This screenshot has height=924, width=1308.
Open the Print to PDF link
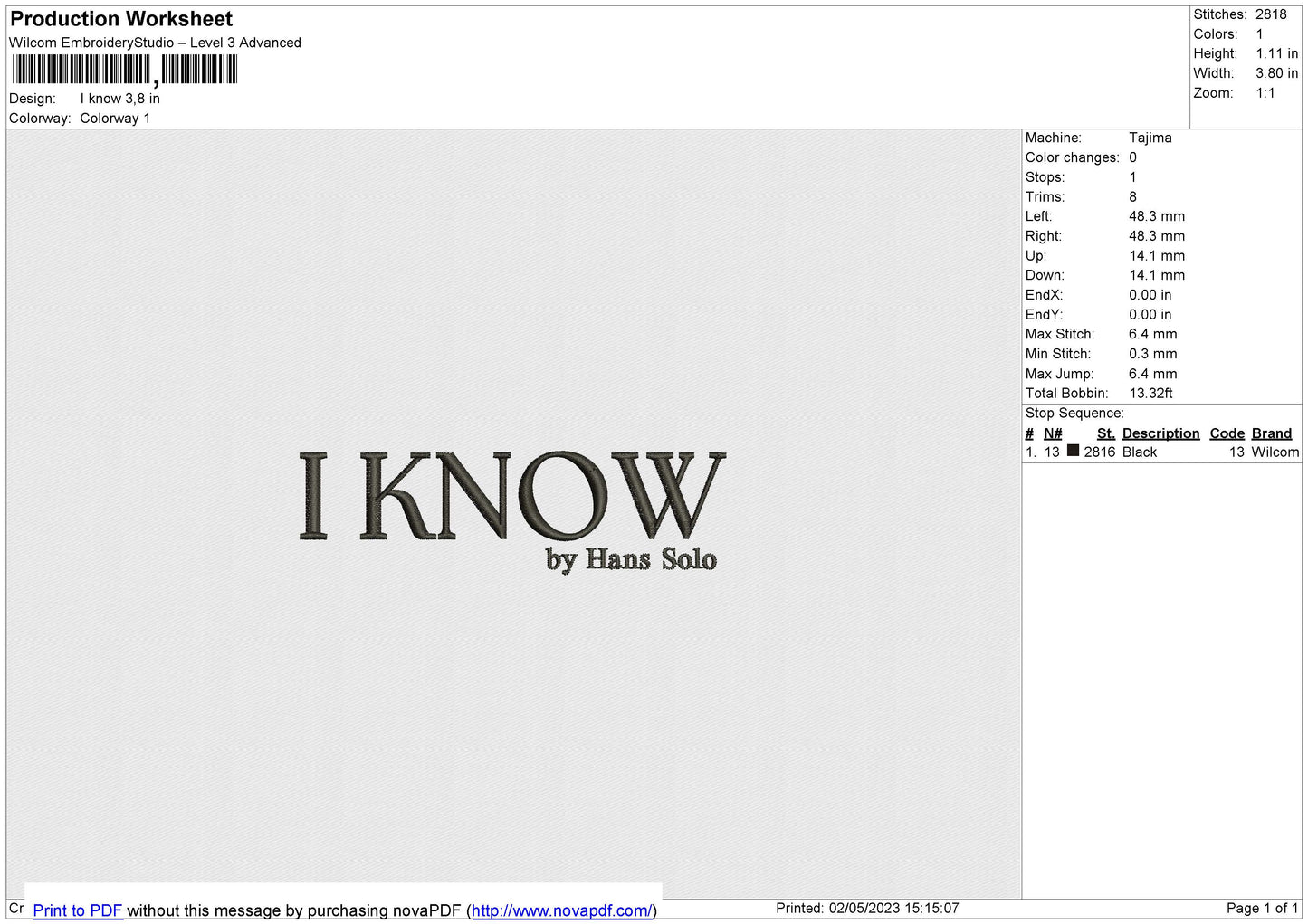78,910
